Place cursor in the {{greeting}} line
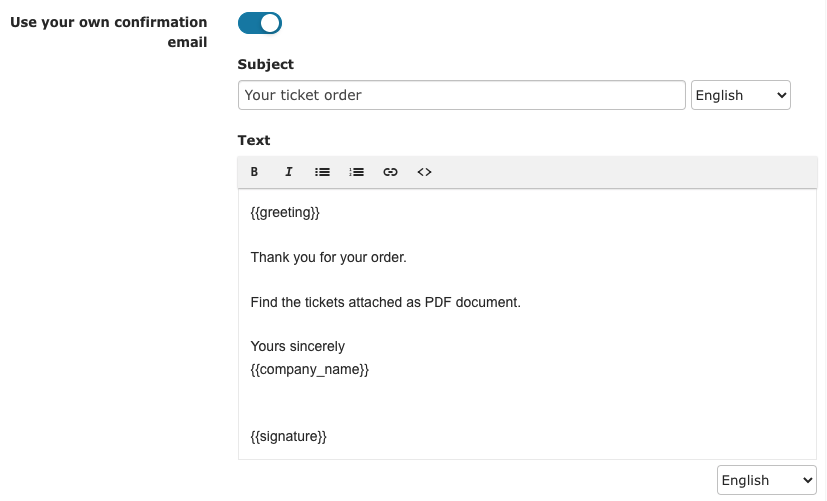This screenshot has height=501, width=827. point(285,213)
